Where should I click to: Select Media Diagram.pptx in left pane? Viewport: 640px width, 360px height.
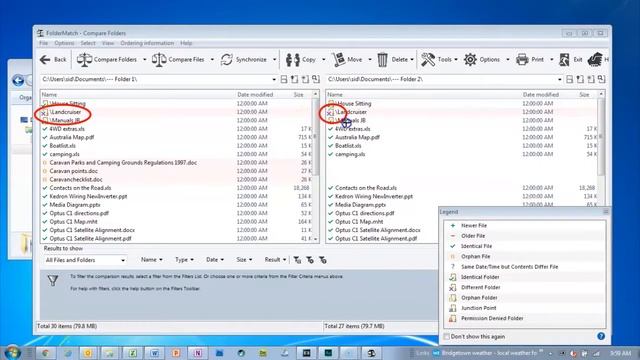(x=75, y=205)
